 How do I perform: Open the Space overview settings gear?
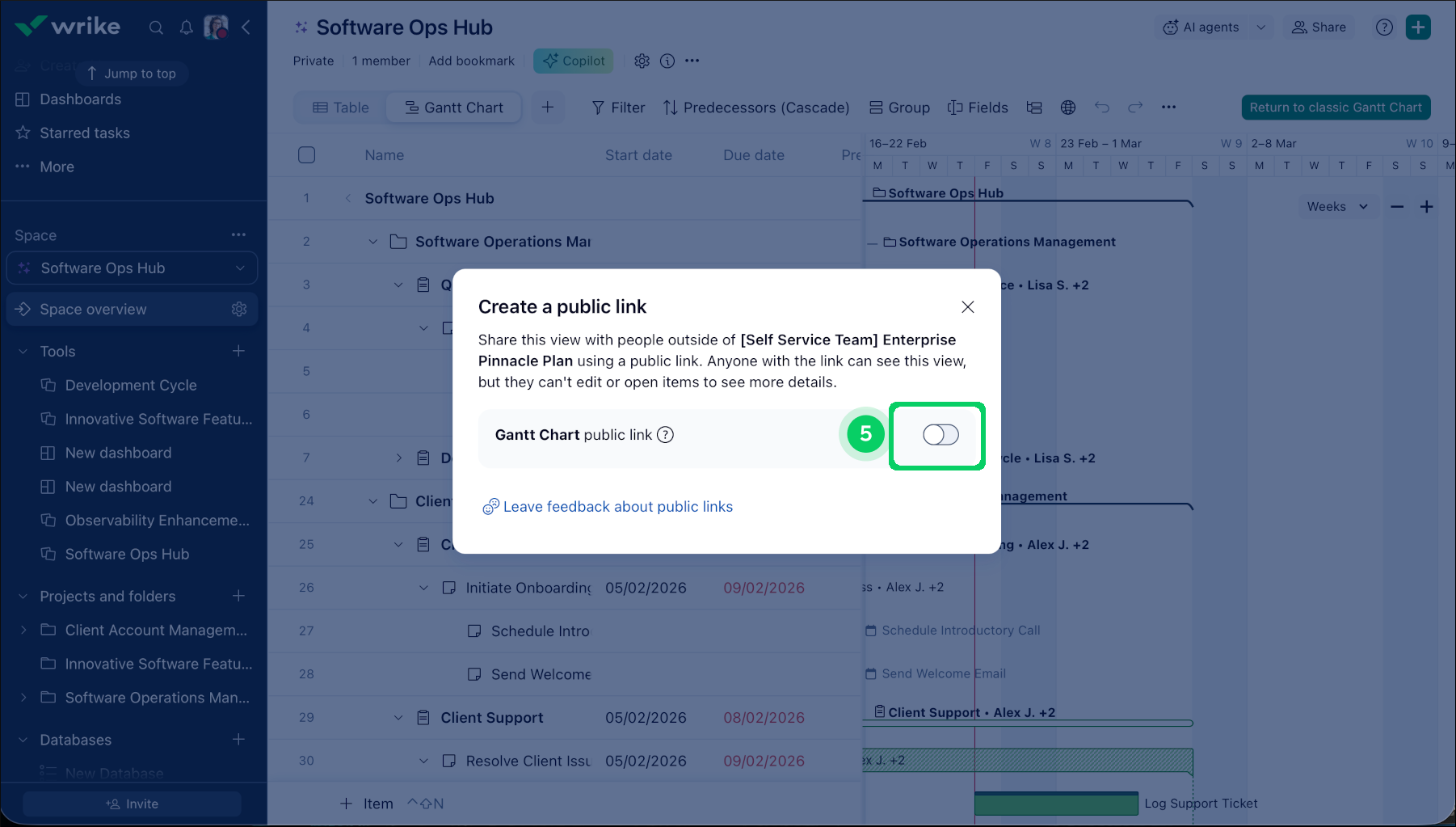239,310
